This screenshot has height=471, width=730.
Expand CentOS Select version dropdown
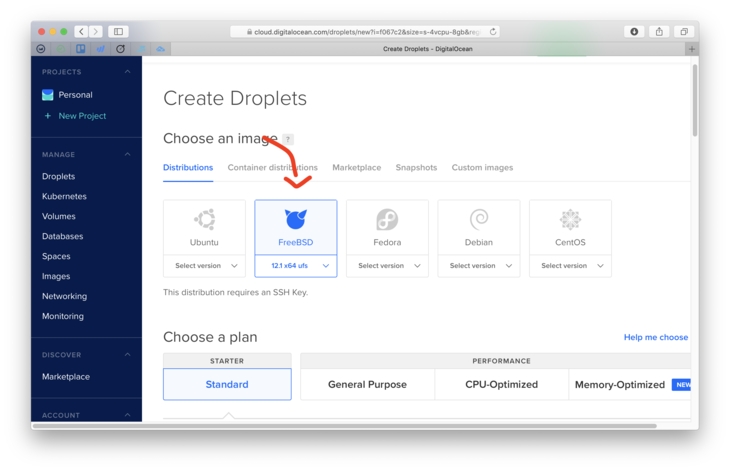click(570, 266)
